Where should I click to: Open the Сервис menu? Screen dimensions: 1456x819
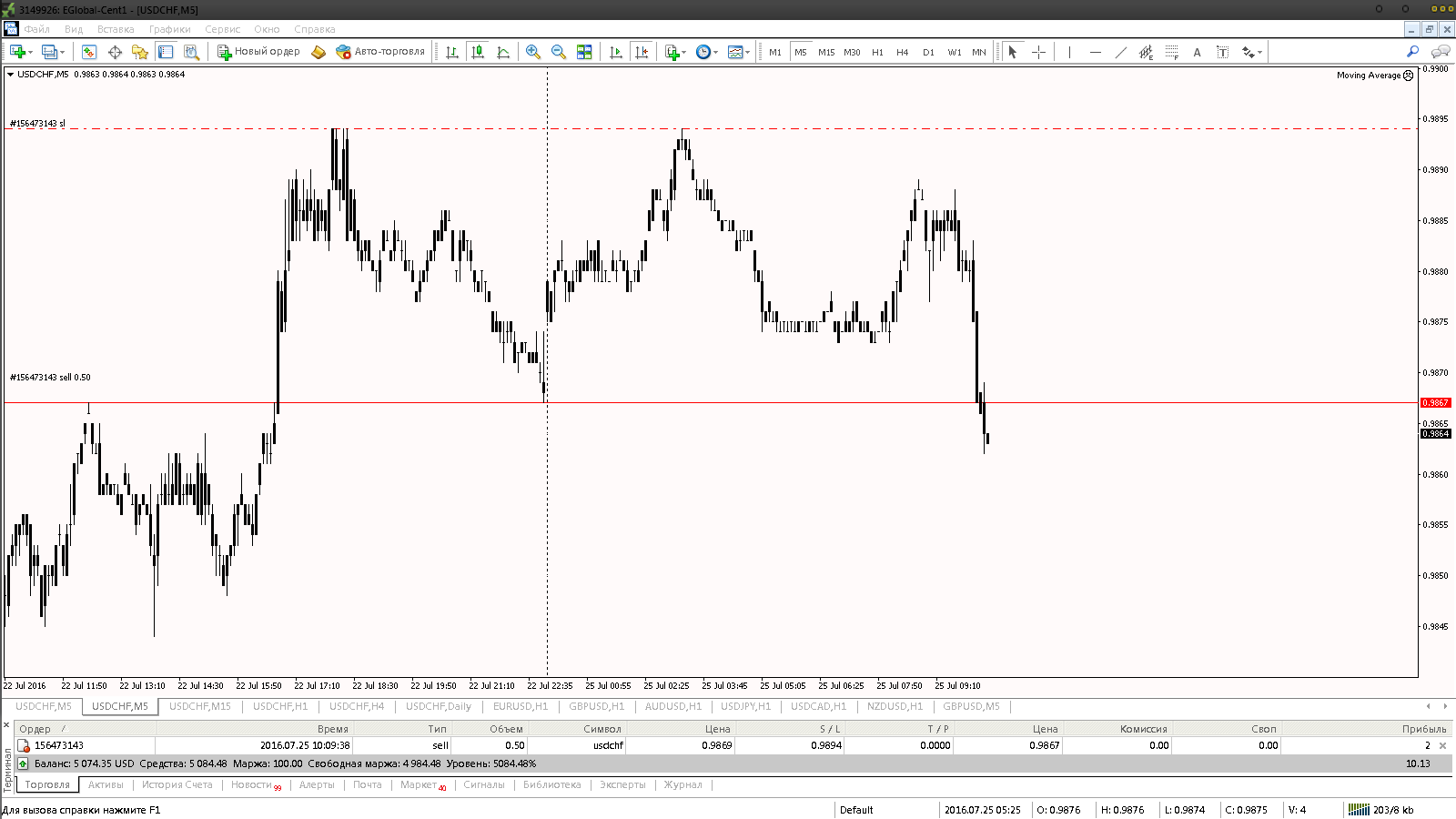click(222, 29)
